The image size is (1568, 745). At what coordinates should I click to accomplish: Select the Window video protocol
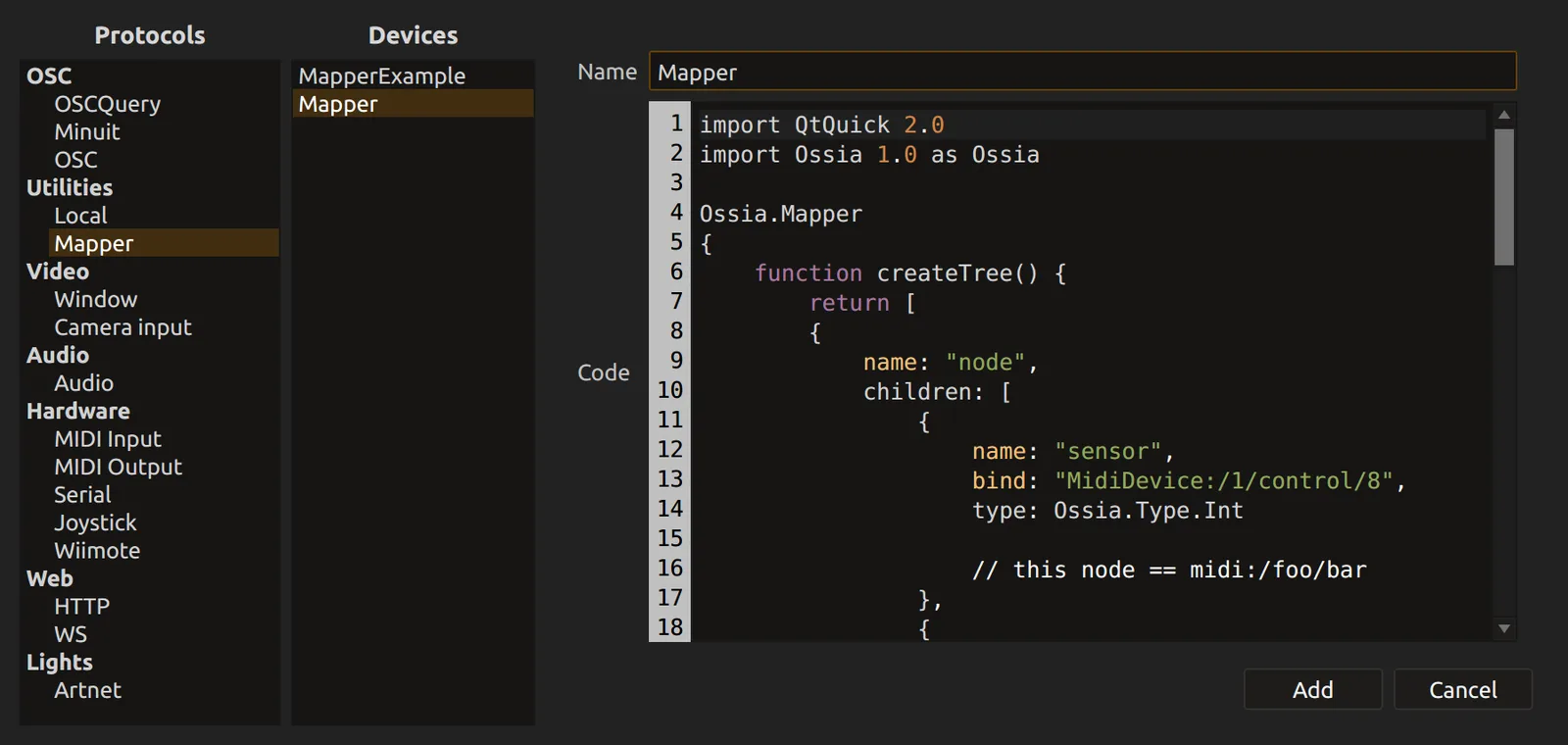click(x=95, y=299)
